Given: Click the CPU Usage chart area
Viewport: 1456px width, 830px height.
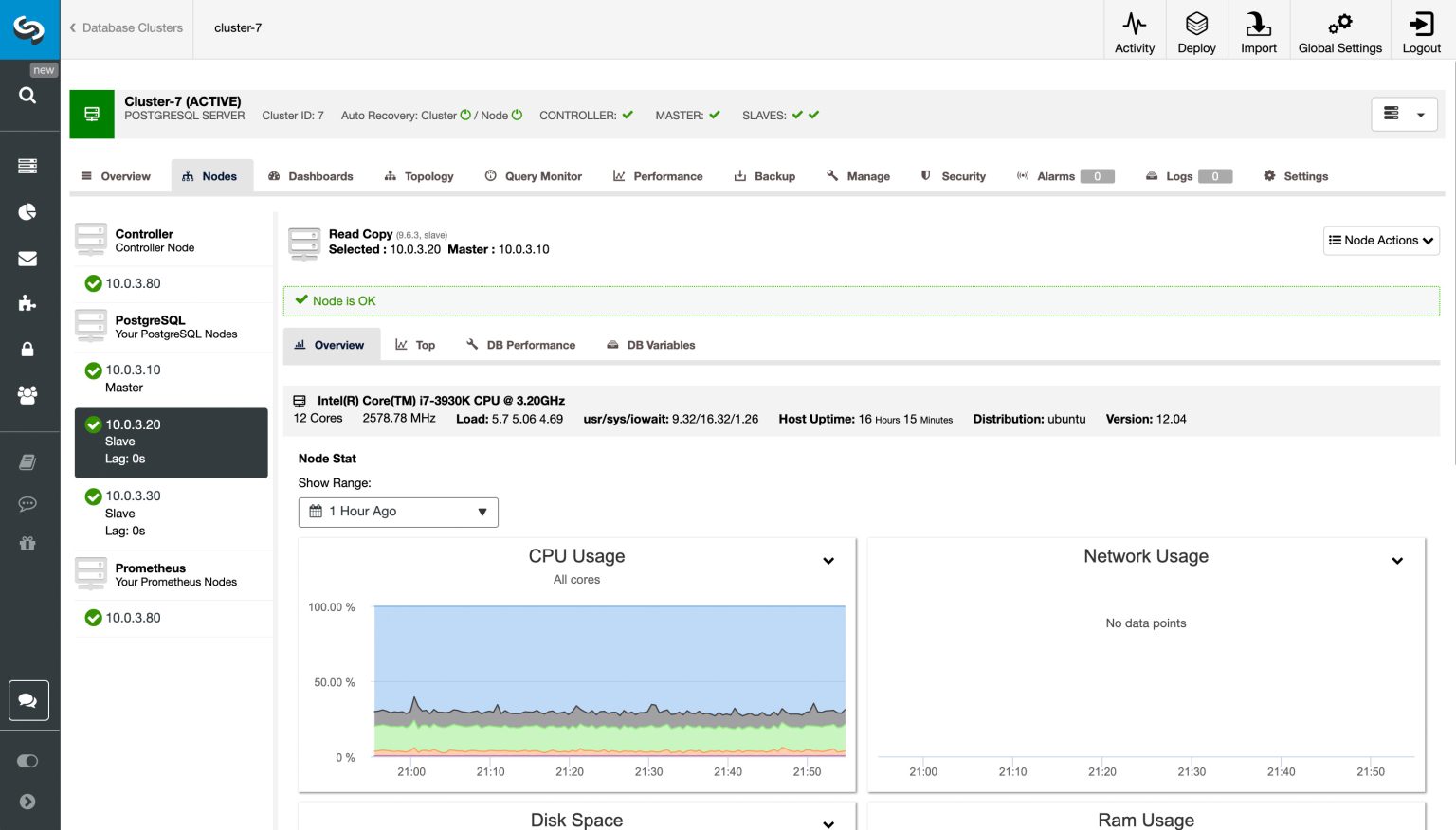Looking at the screenshot, I should pyautogui.click(x=609, y=680).
